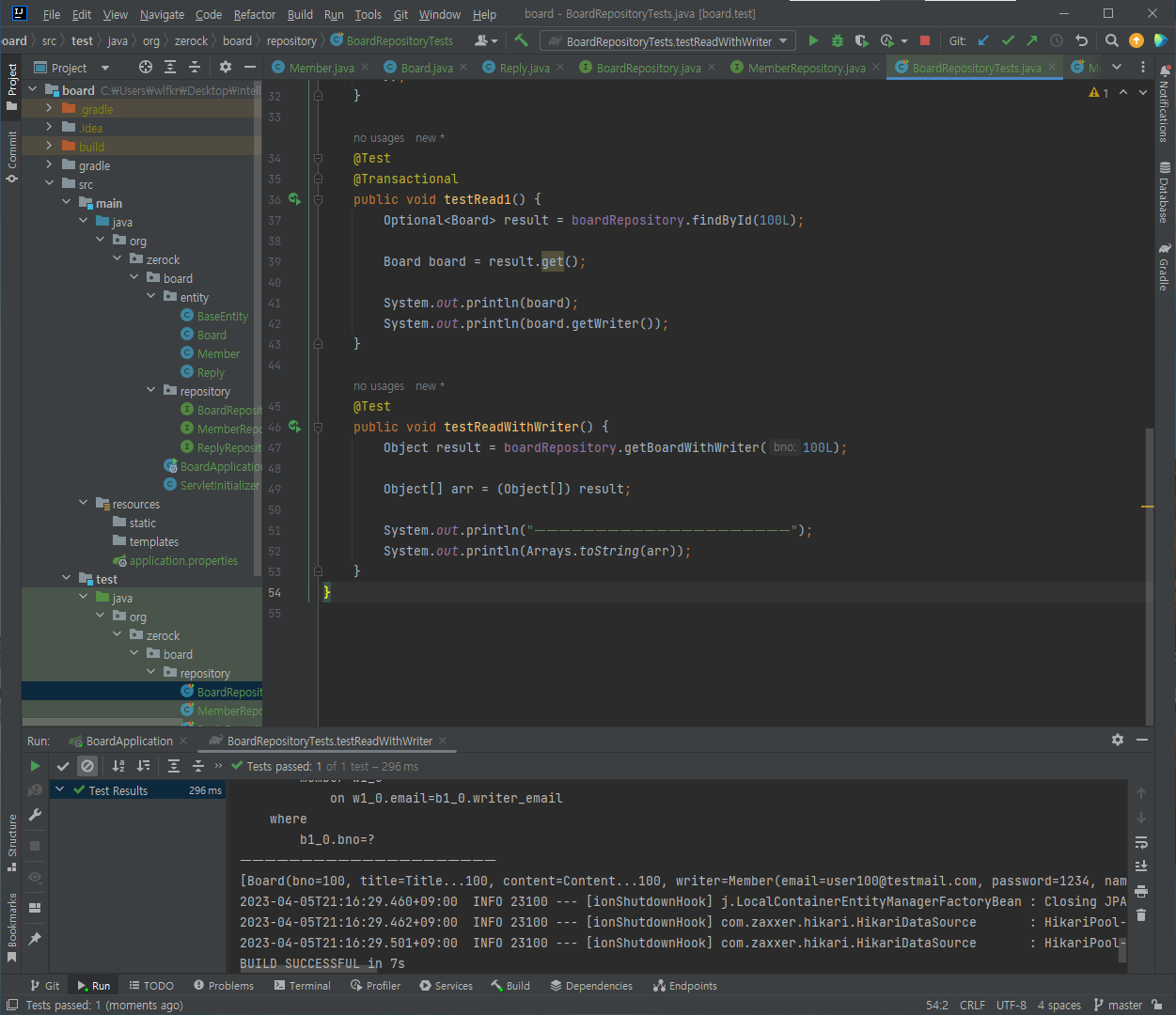
Task: Click the Project panel vertical scrollbar
Action: 258,329
